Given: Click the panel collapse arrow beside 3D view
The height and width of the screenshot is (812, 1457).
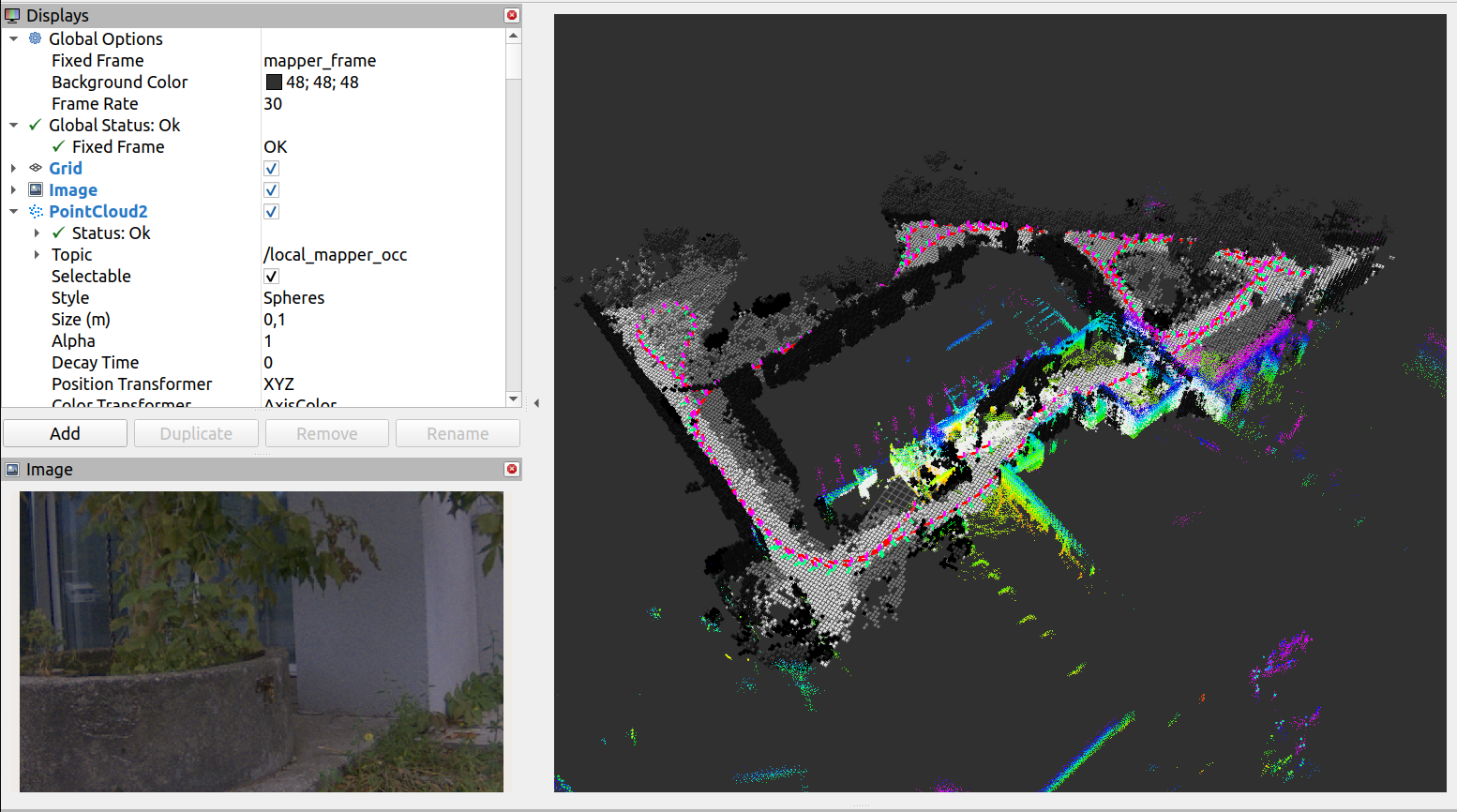Looking at the screenshot, I should click(536, 403).
